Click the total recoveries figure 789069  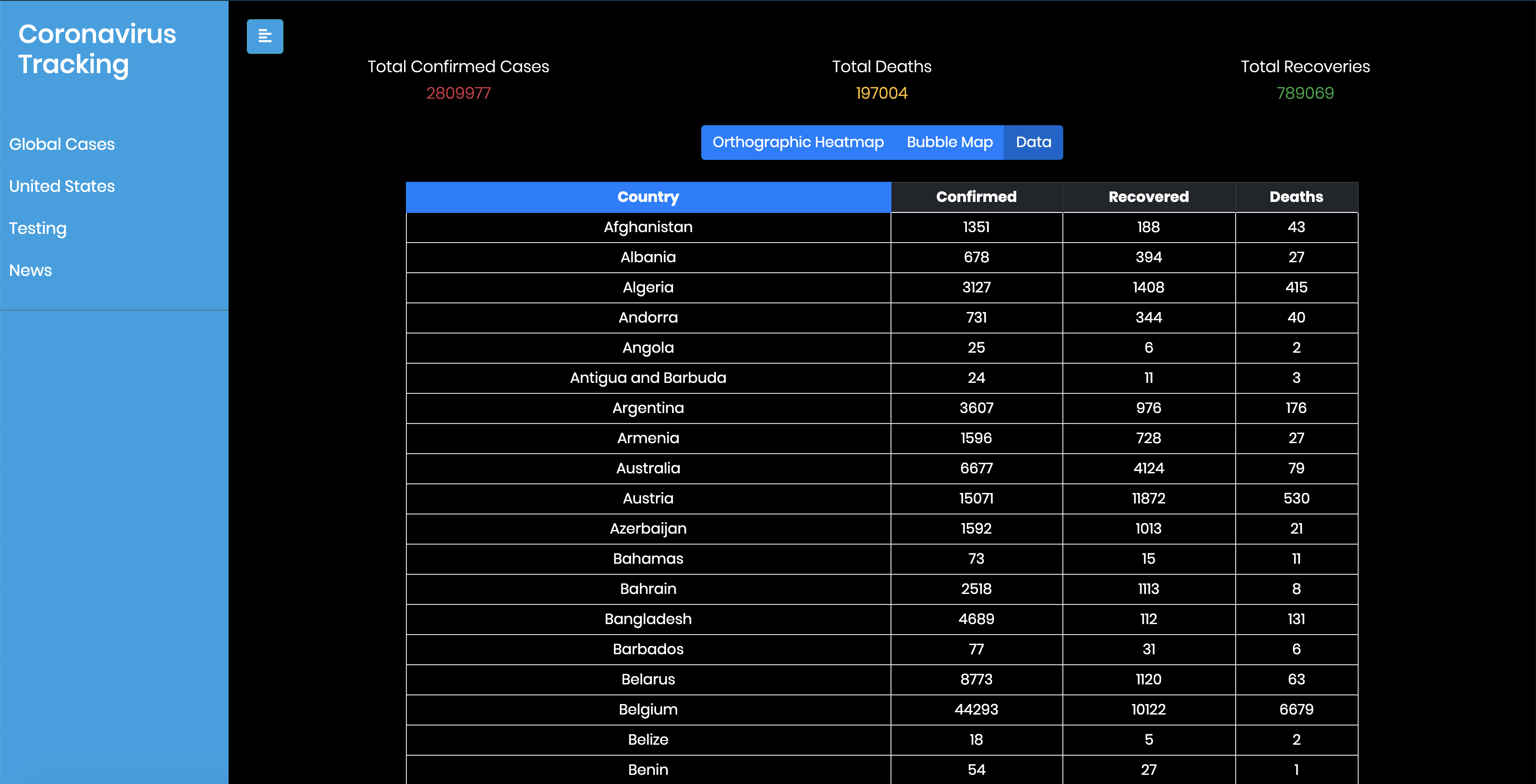pyautogui.click(x=1305, y=93)
